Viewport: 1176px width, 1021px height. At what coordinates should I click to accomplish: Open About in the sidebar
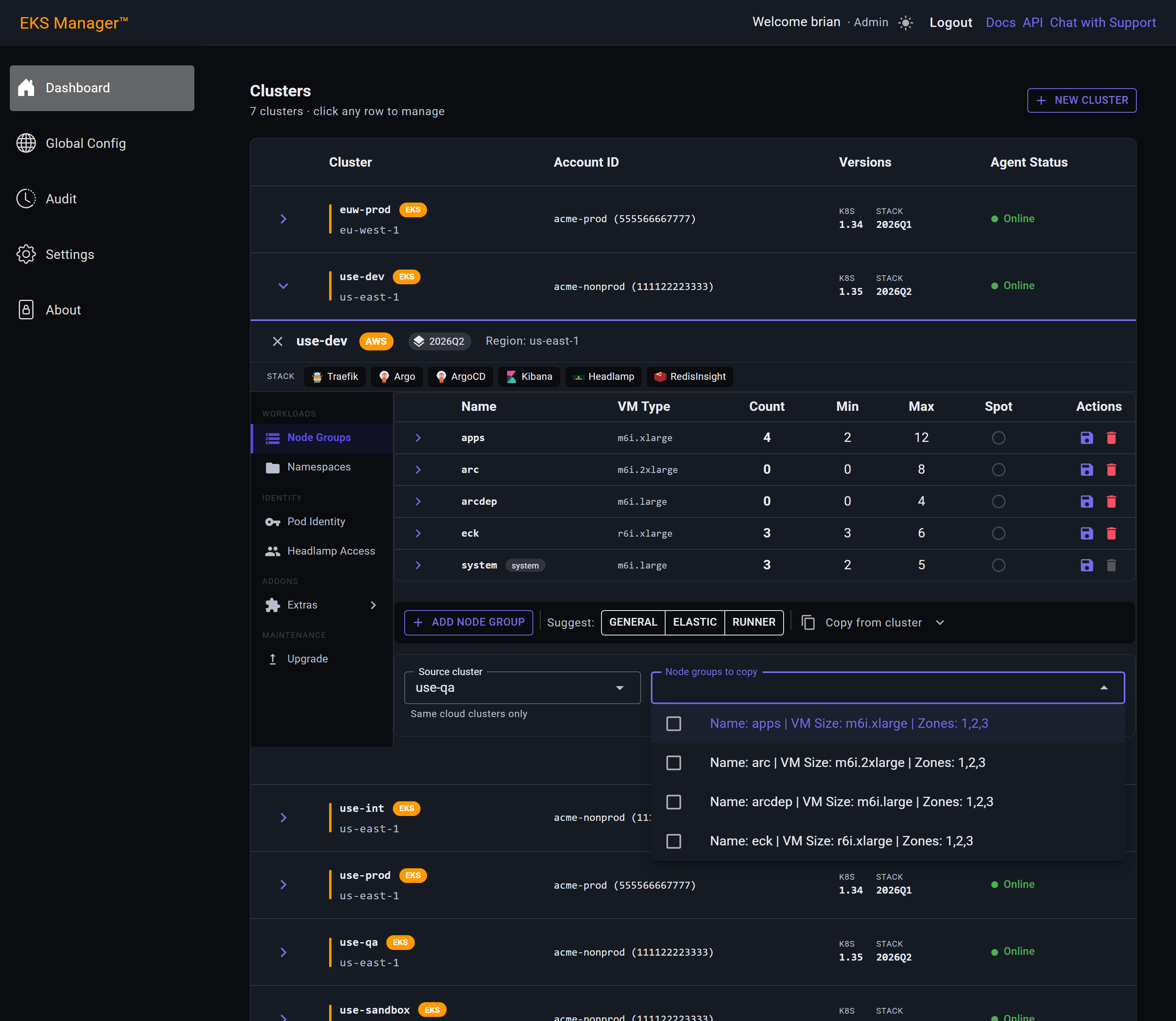coord(102,310)
